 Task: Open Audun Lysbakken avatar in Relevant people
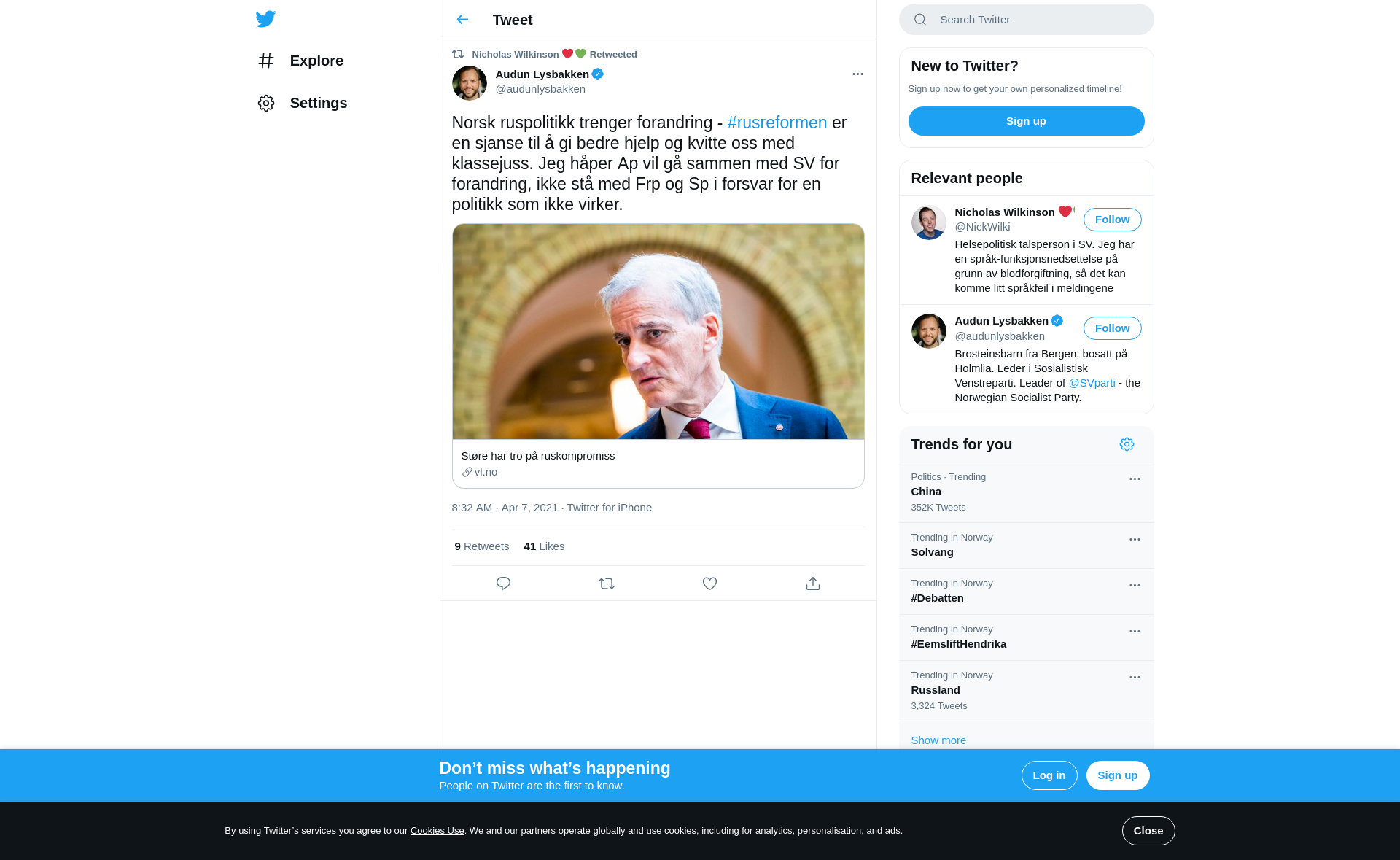click(x=929, y=331)
